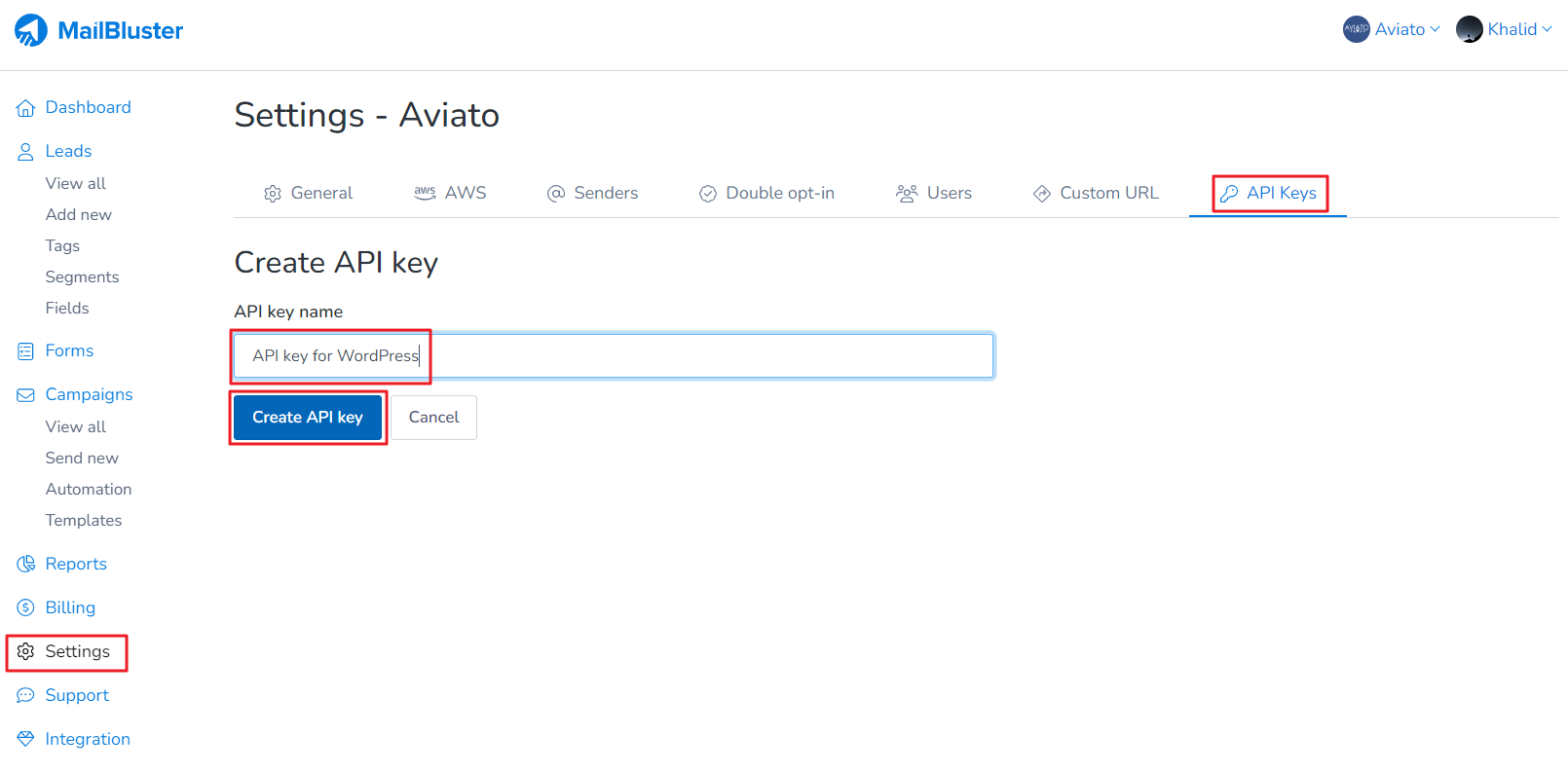
Task: Select the Custom URL tab
Action: 1096,193
